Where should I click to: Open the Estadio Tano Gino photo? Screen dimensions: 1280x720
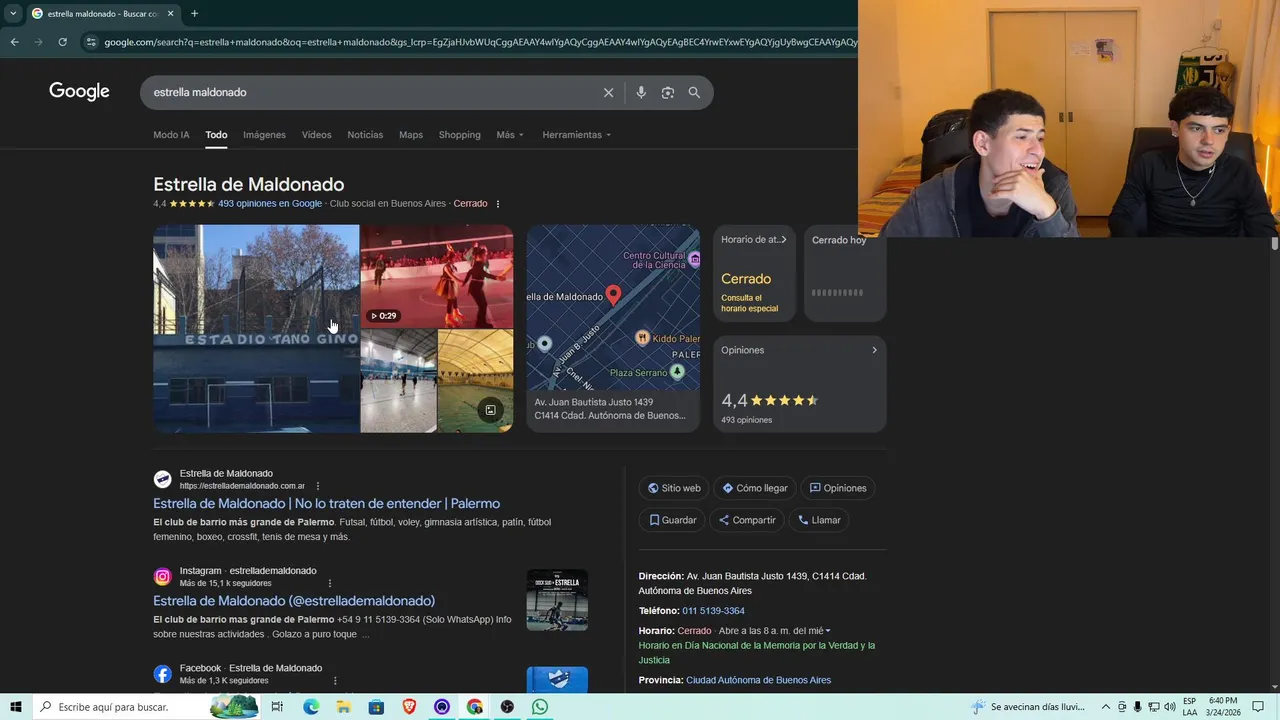pos(256,328)
